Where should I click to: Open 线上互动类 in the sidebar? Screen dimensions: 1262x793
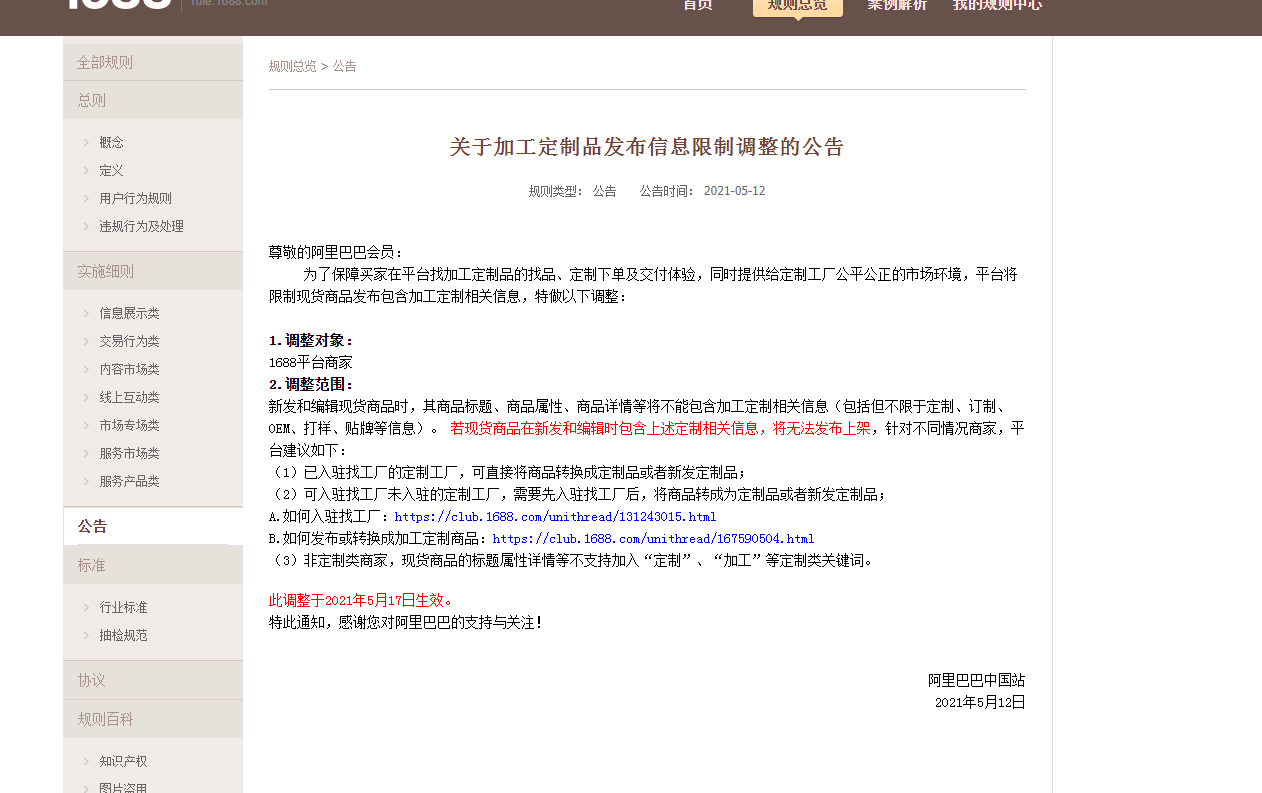(129, 397)
